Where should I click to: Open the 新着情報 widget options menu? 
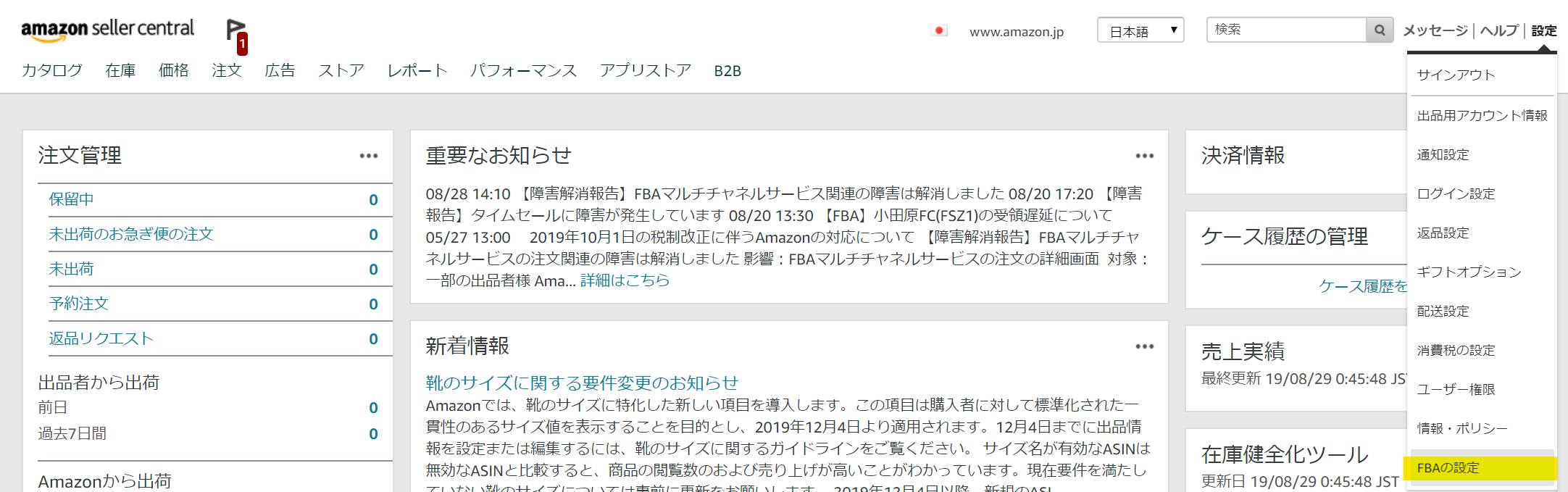point(1145,346)
